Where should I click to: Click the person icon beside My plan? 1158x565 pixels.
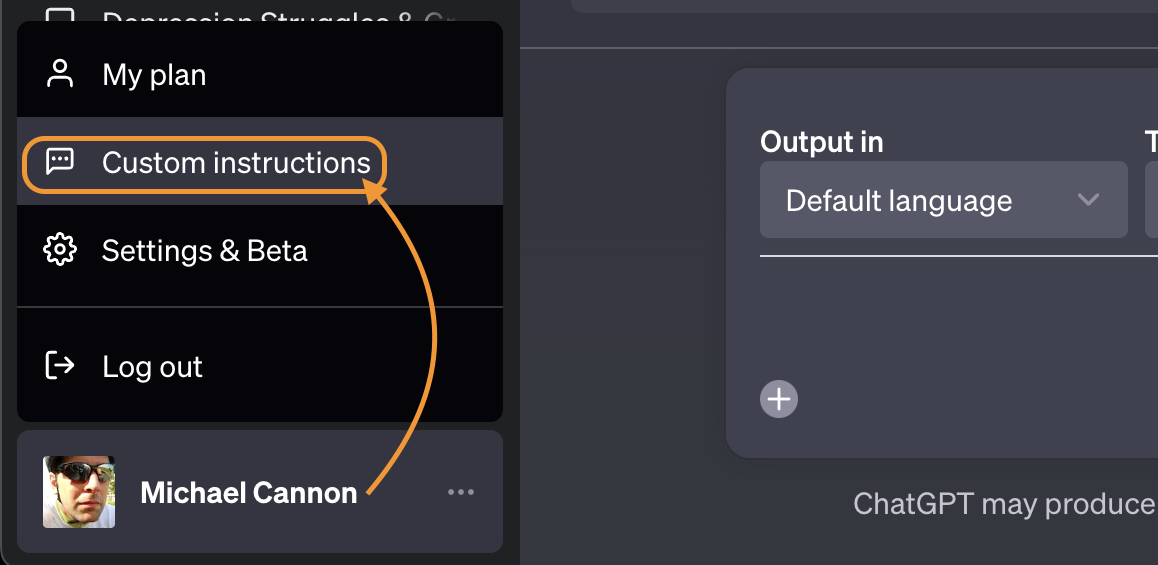coord(61,74)
